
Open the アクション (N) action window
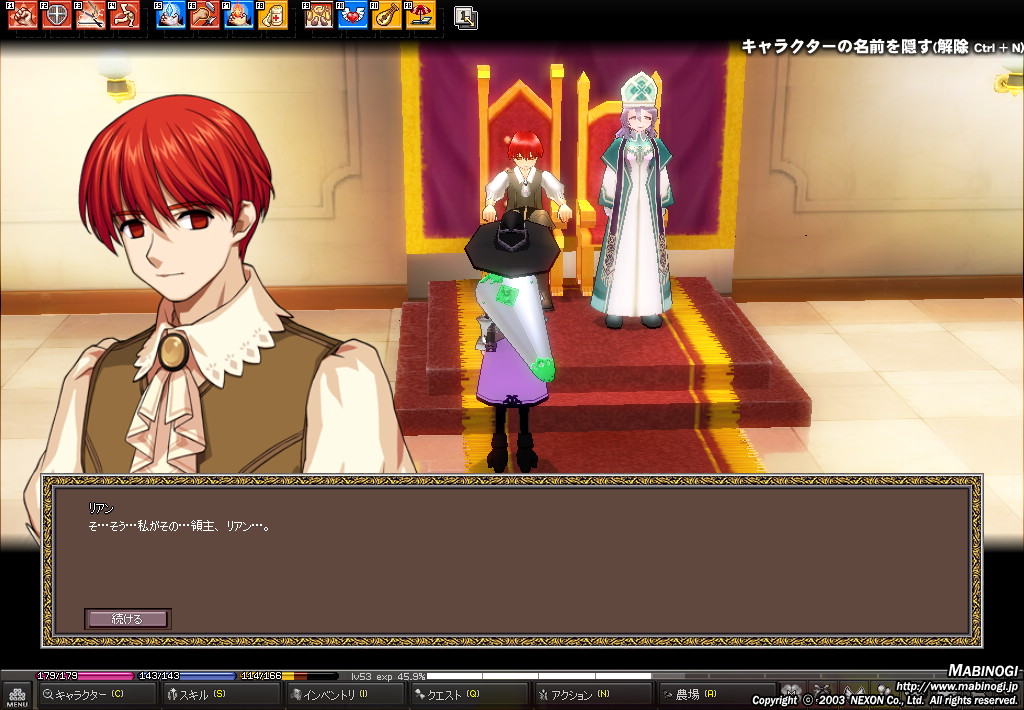pyautogui.click(x=592, y=695)
